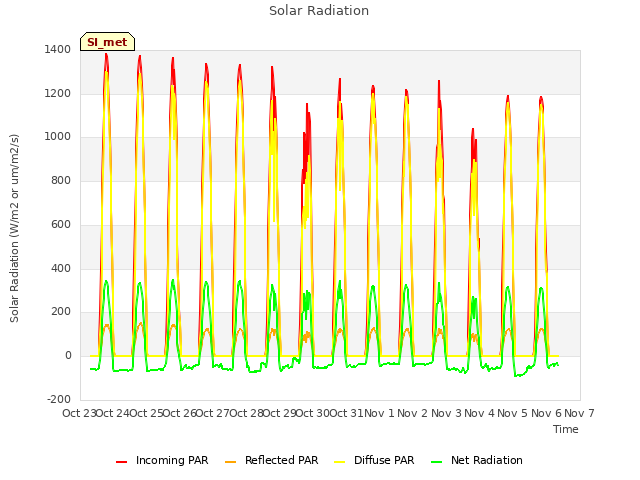Click the 600 y-axis tick label
The image size is (640, 480).
61,224
